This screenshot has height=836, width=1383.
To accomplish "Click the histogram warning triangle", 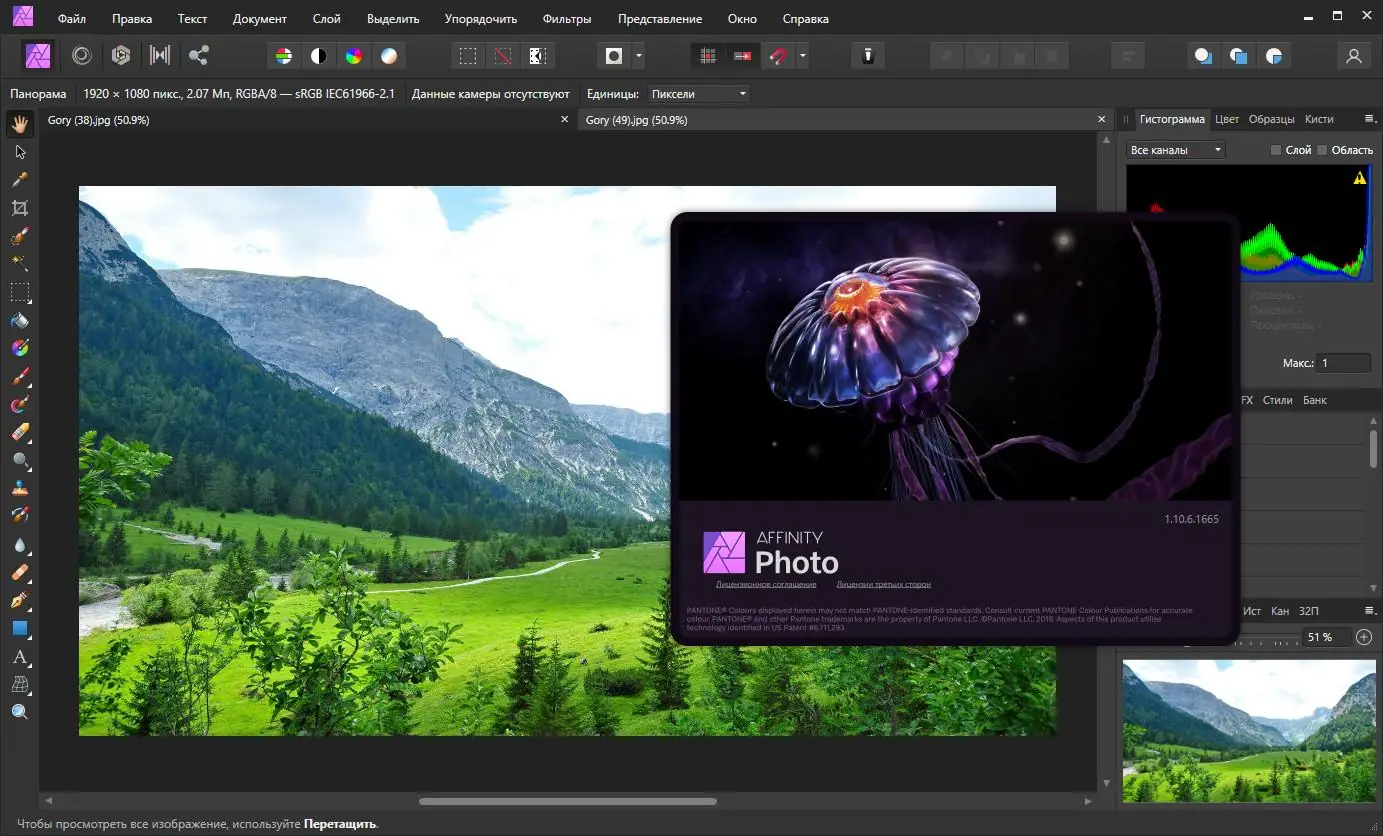I will pyautogui.click(x=1359, y=178).
